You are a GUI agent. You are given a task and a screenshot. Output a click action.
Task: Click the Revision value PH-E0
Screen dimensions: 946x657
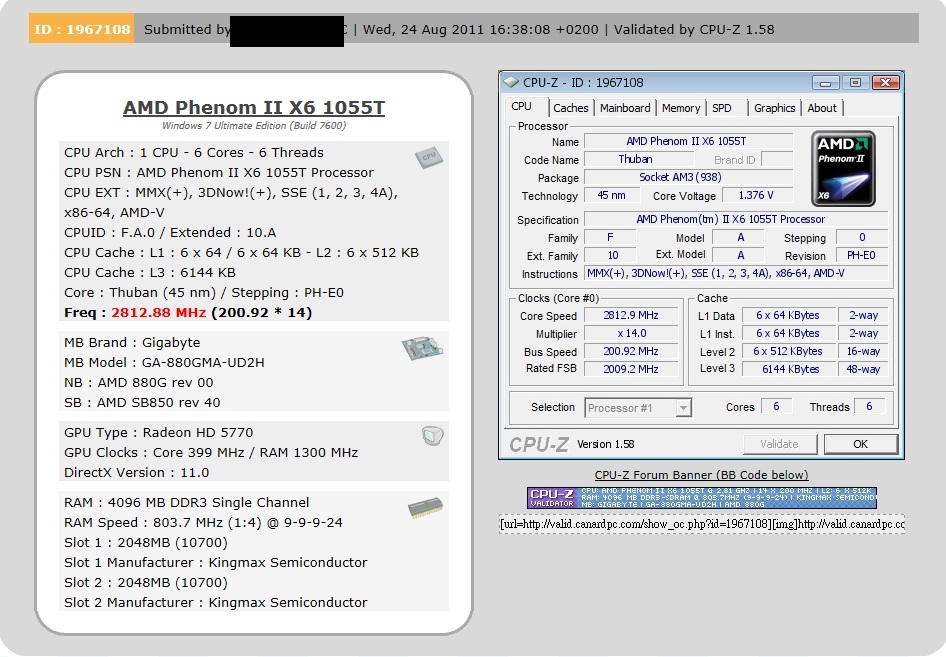pyautogui.click(x=862, y=255)
